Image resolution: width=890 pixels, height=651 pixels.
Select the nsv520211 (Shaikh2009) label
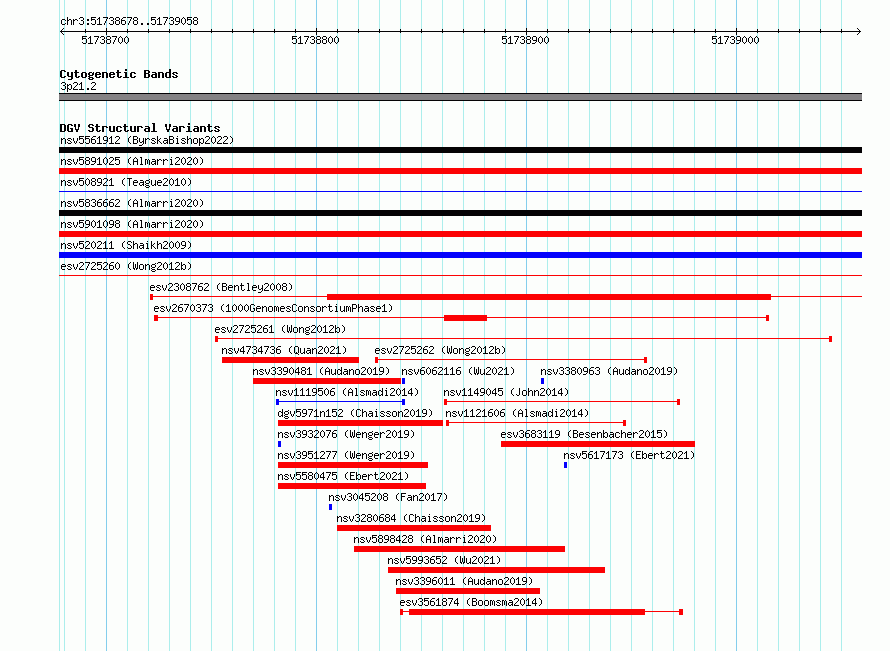[x=126, y=245]
